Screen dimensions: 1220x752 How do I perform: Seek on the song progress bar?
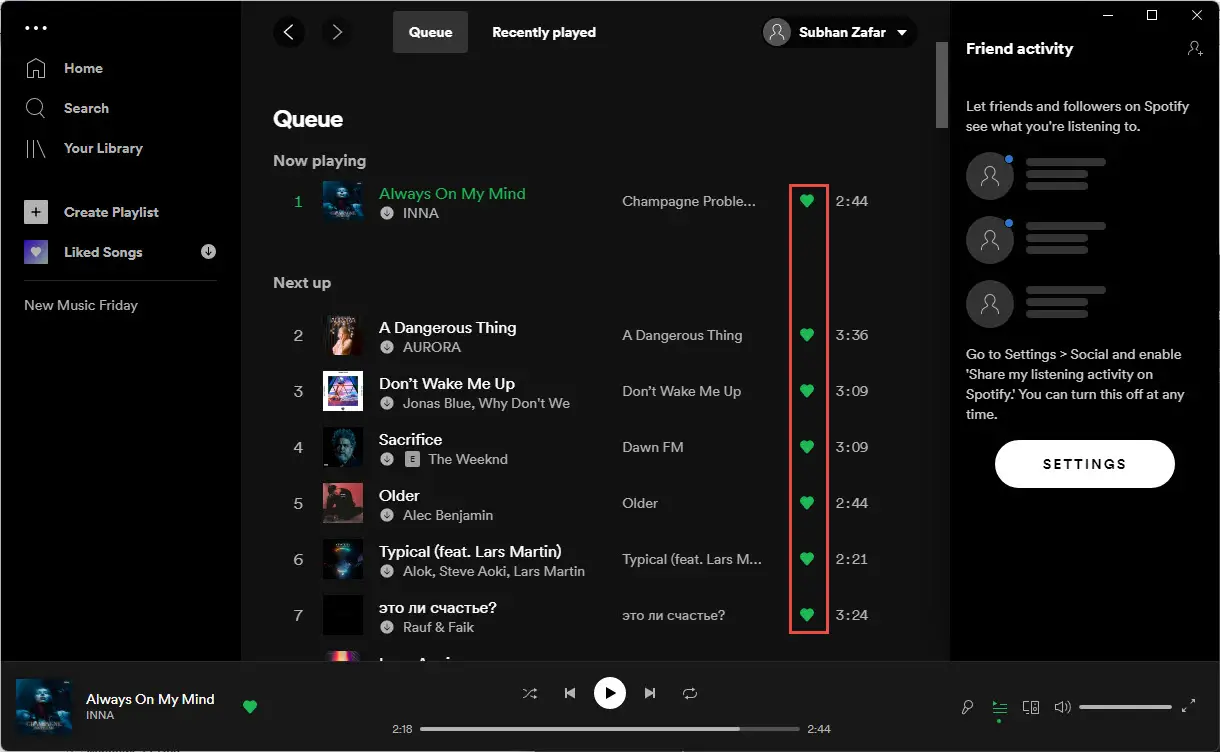tap(611, 729)
